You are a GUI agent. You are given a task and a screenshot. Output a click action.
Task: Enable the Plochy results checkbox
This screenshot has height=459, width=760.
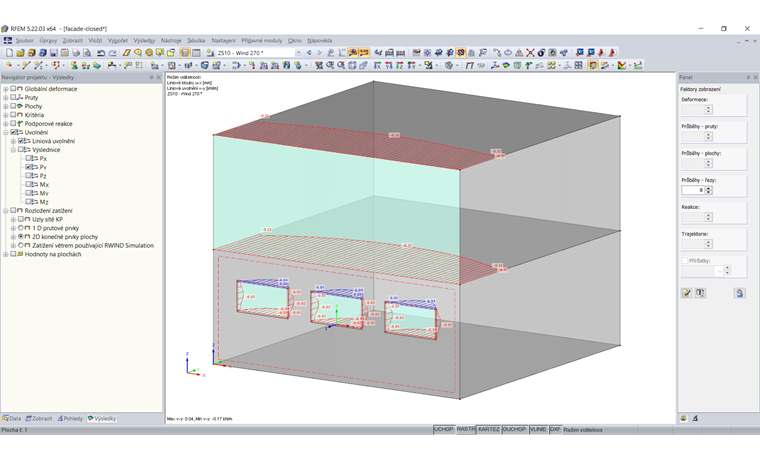[13, 106]
